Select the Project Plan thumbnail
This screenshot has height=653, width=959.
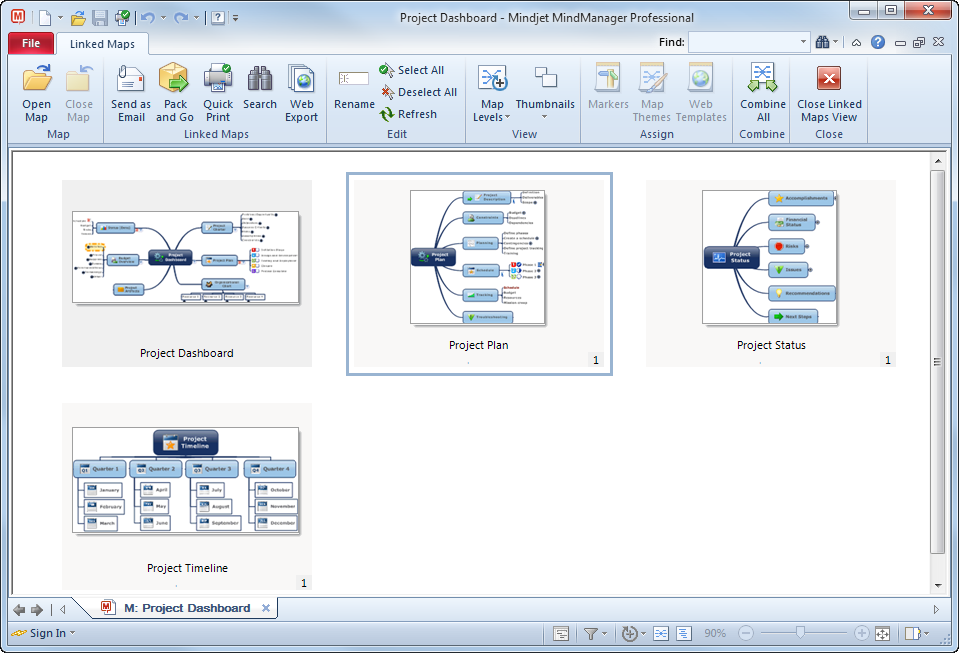[x=479, y=273]
